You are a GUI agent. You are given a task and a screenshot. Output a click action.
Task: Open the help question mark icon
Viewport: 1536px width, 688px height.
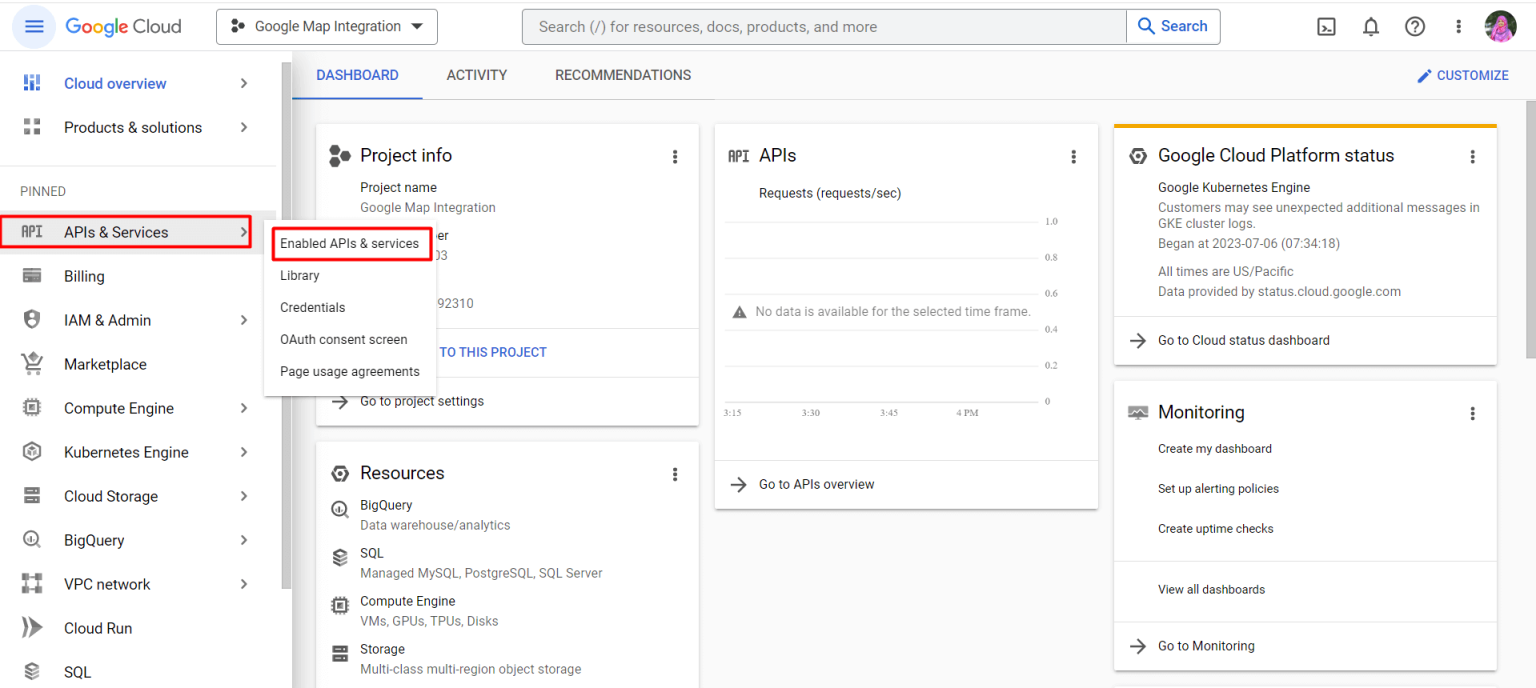point(1415,26)
